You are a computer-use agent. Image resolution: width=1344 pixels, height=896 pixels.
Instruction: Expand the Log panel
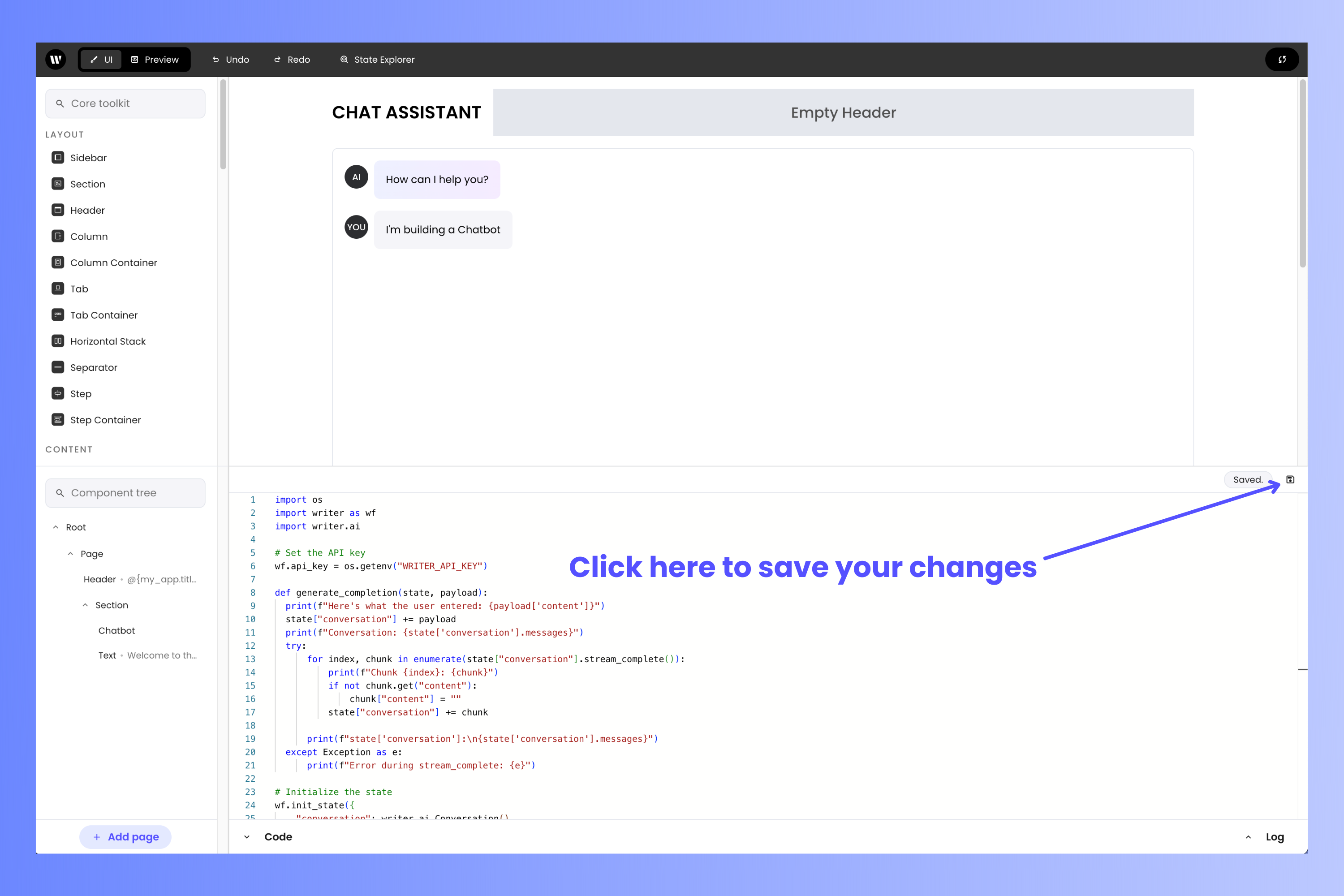pyautogui.click(x=1248, y=837)
